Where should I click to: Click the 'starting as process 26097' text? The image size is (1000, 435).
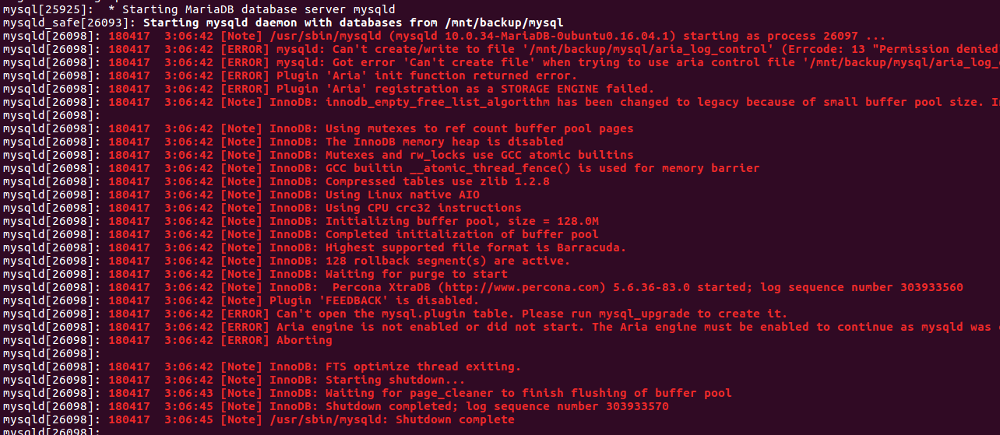[x=719, y=35]
